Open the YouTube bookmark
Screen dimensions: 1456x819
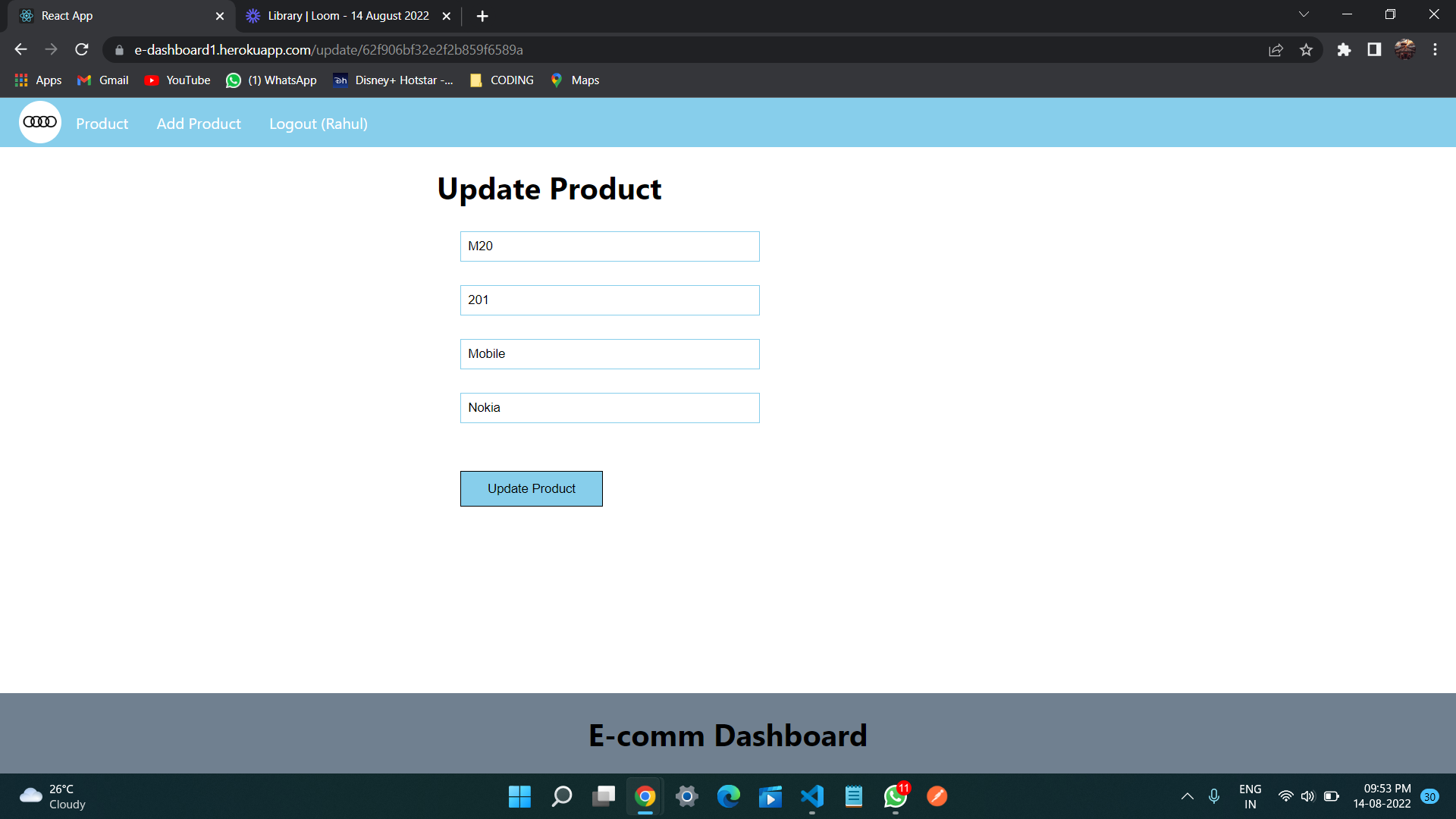pyautogui.click(x=177, y=80)
